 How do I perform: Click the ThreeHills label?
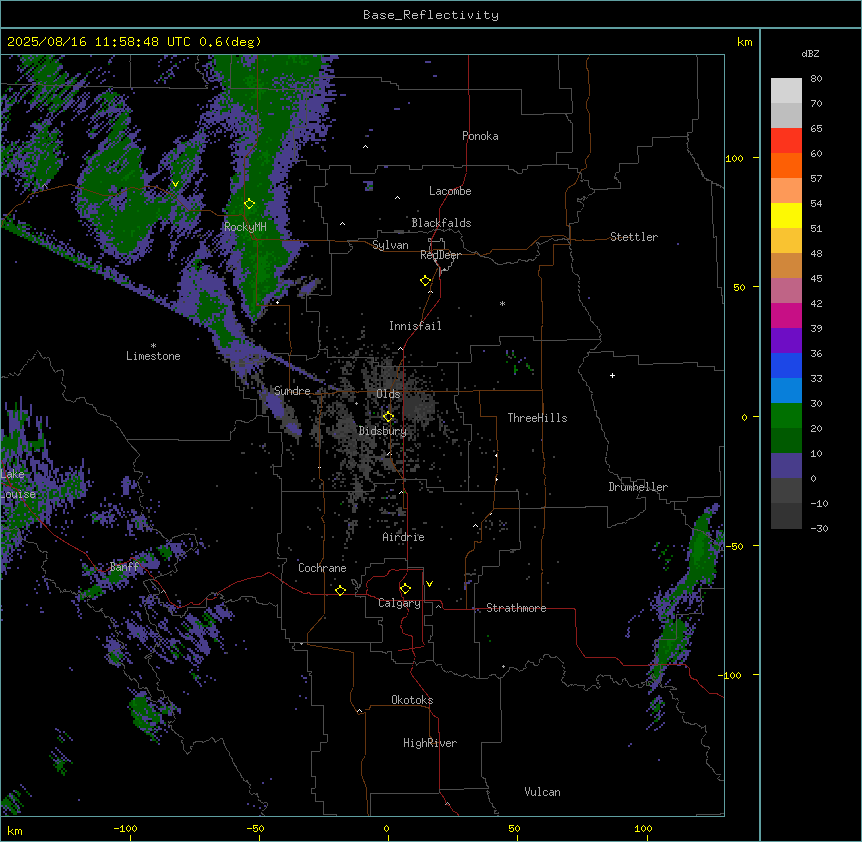coord(537,418)
